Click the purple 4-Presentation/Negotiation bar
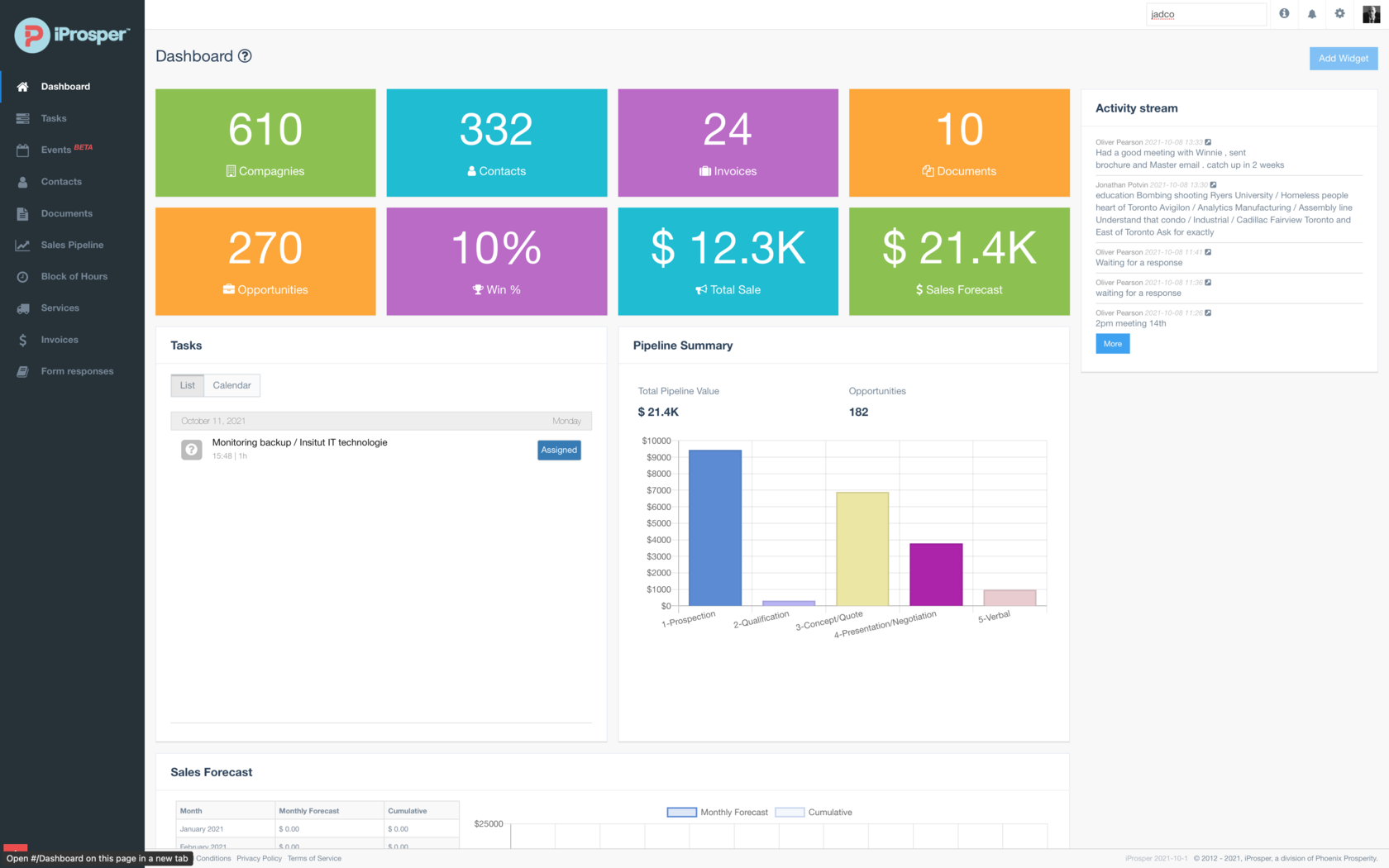The width and height of the screenshot is (1389, 868). point(936,575)
